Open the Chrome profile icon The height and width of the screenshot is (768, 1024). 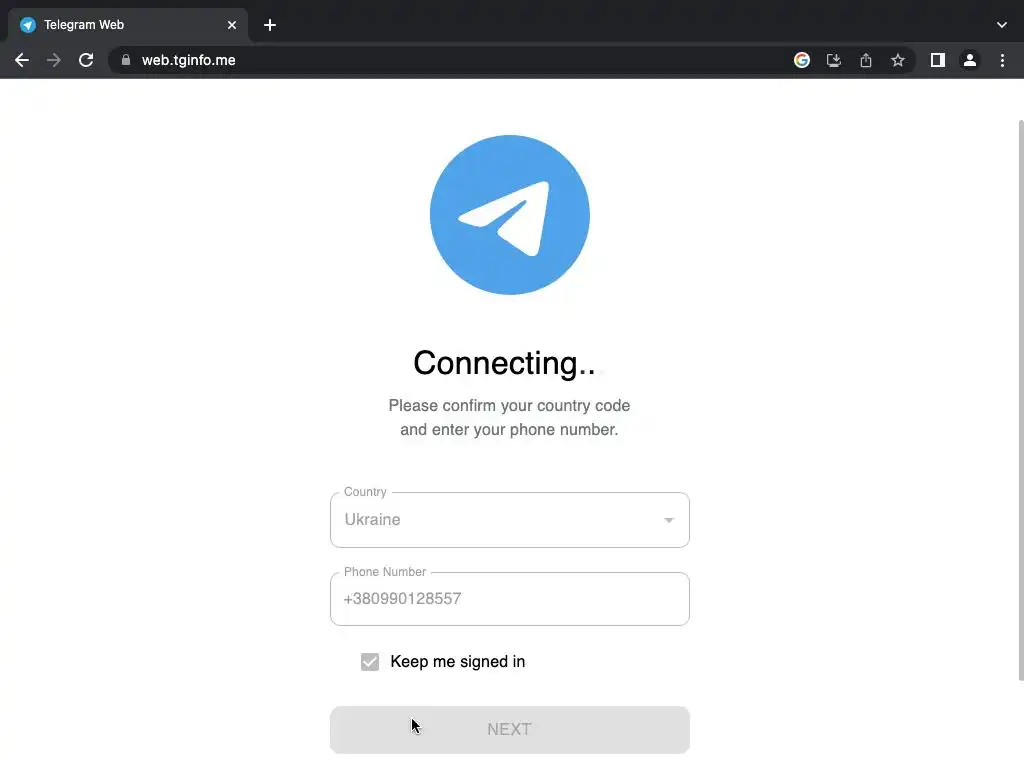pyautogui.click(x=970, y=60)
